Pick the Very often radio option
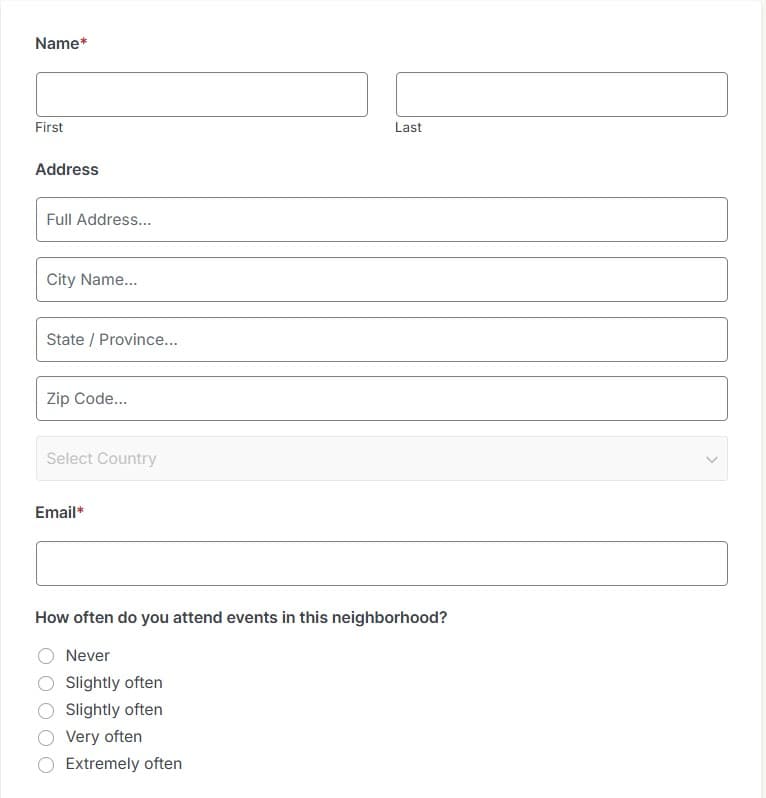Viewport: 766px width, 798px height. pos(46,737)
